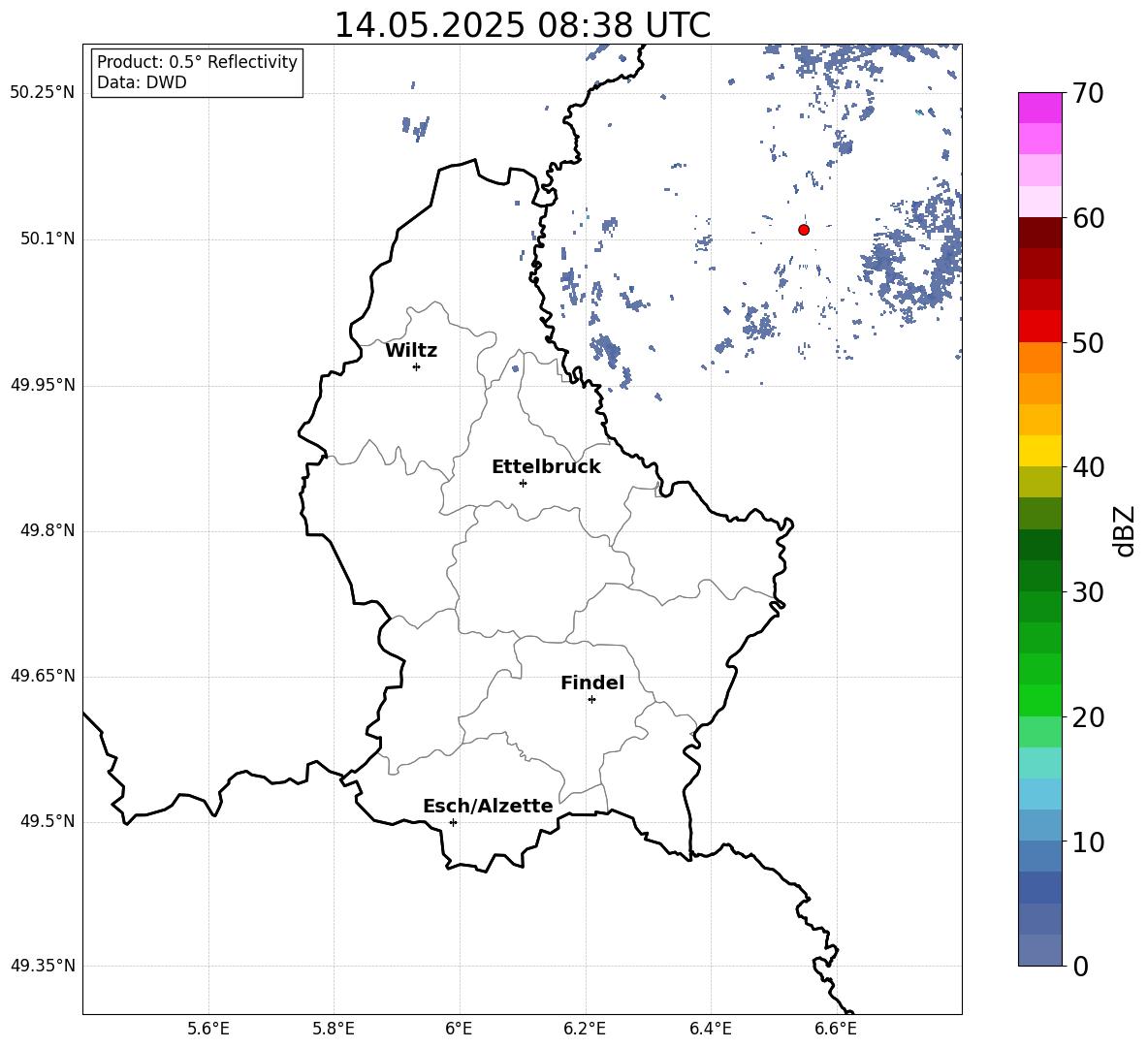Click the orange swatch just below 50 dBZ
Viewport: 1148px width, 1048px height.
(1040, 357)
